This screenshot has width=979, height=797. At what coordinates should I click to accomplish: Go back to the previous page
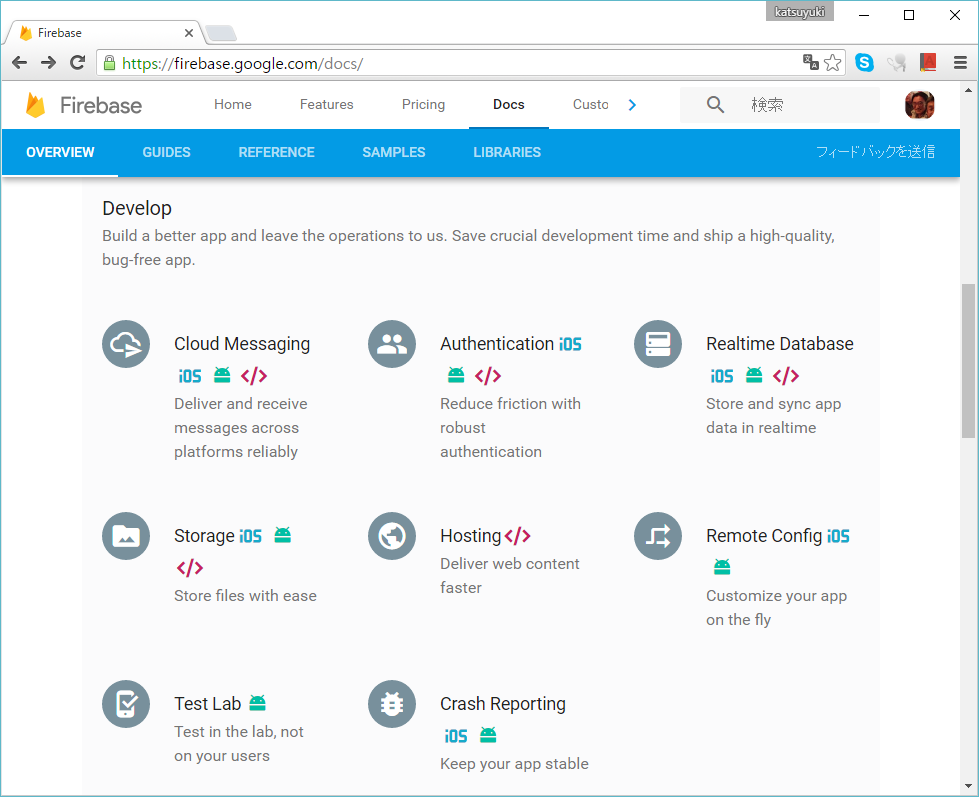[19, 62]
